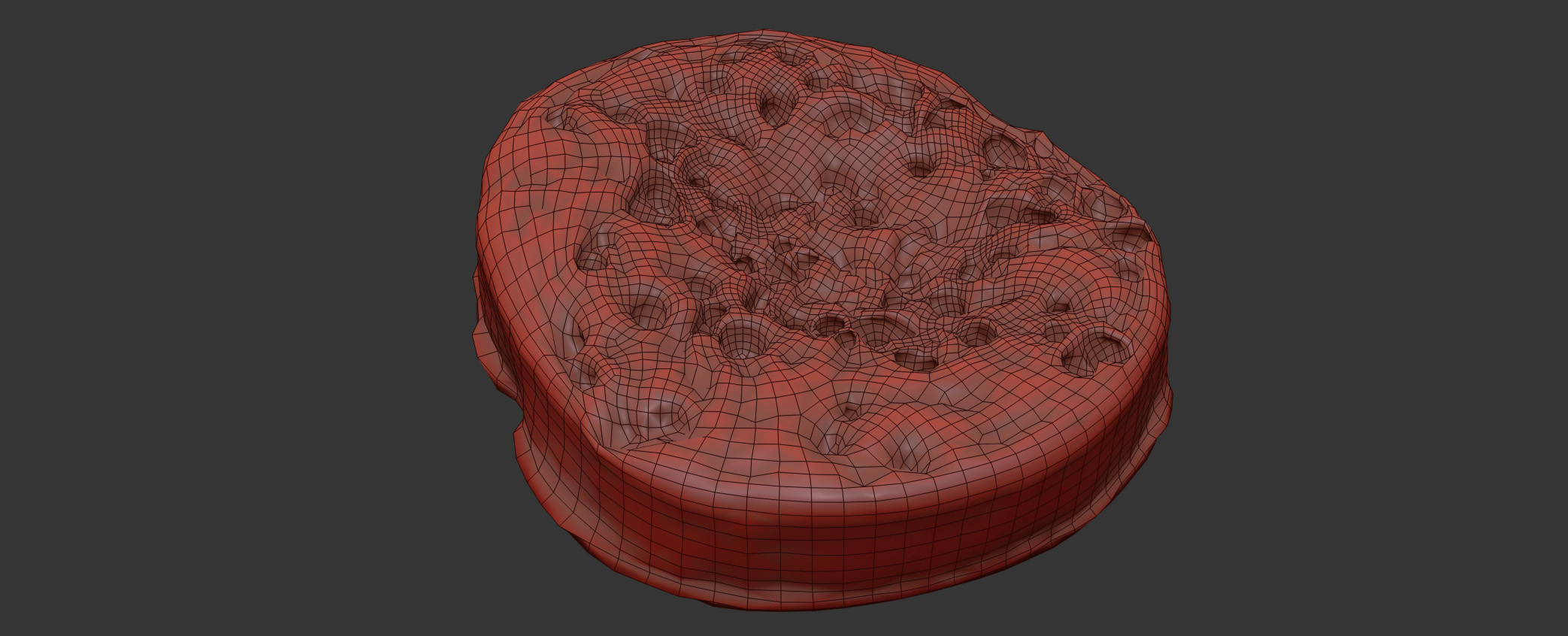Image resolution: width=1568 pixels, height=636 pixels.
Task: Click the bottom-right corner of the viewport background
Action: click(x=1560, y=628)
